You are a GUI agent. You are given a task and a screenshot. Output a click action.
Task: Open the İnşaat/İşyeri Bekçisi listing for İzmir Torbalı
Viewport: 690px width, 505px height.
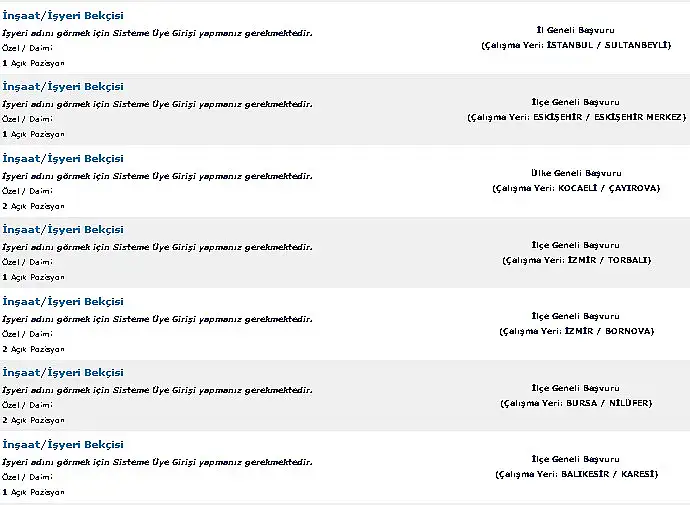point(63,230)
